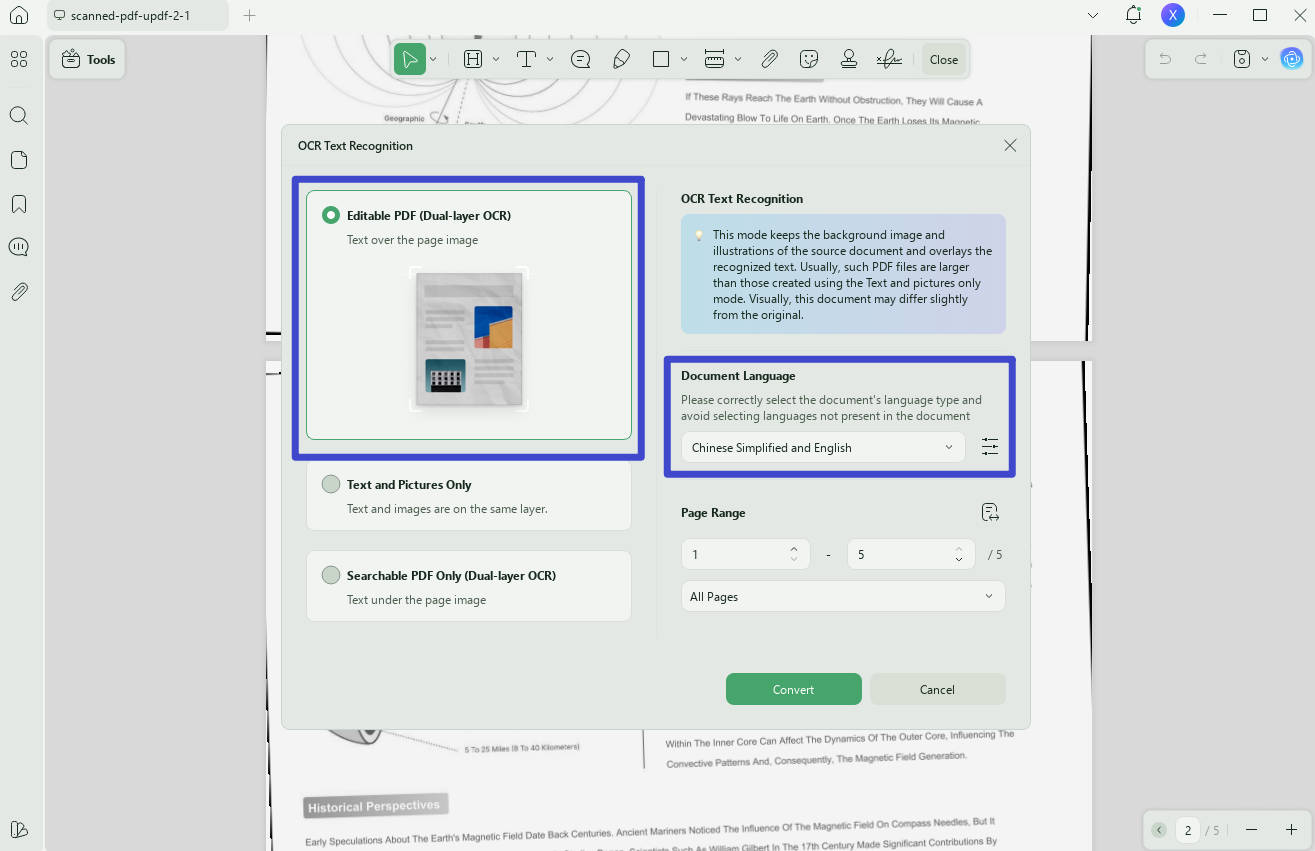
Task: Expand the text tool dropdown arrow
Action: [x=550, y=59]
